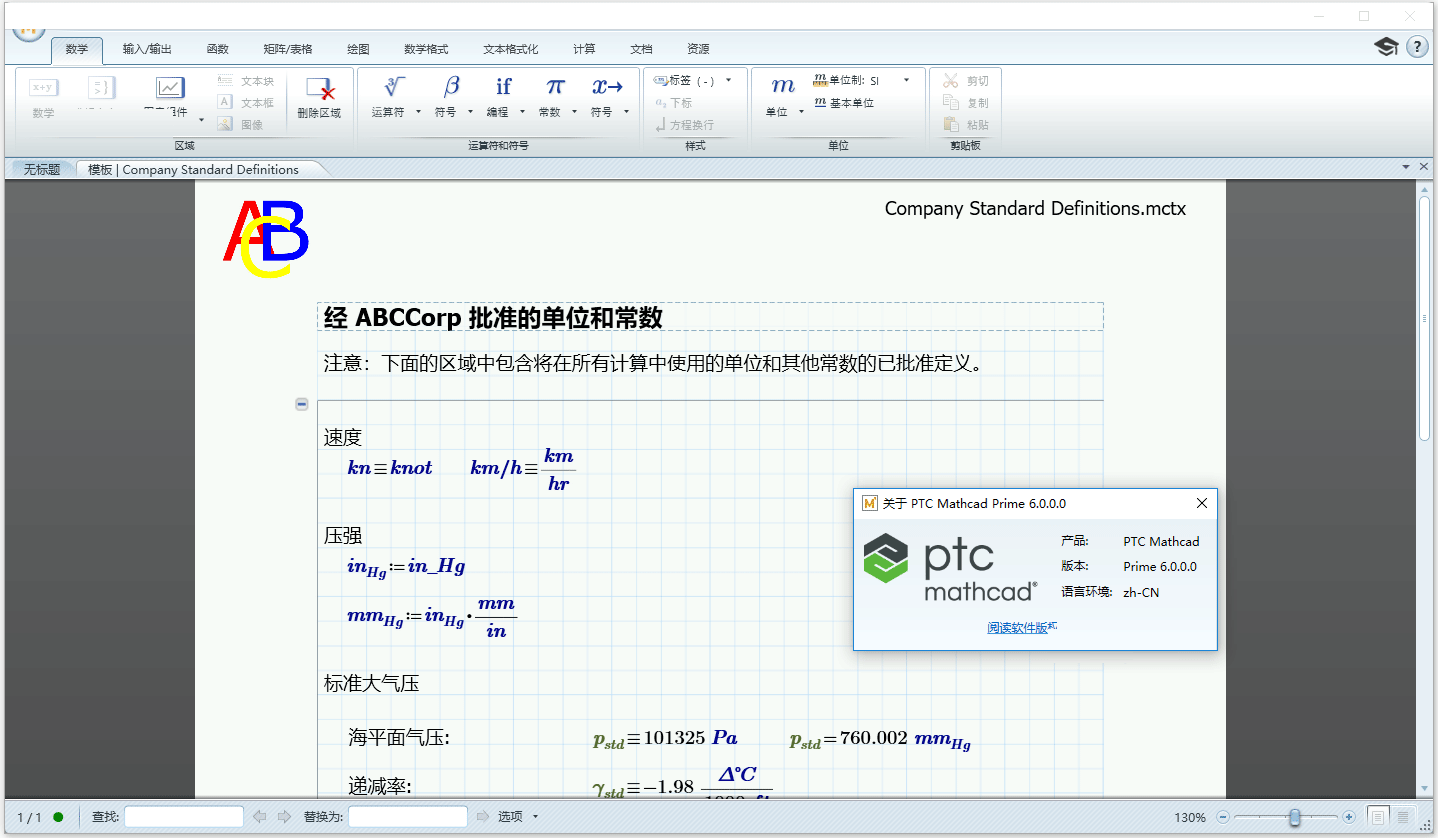Click the help question mark icon
The width and height of the screenshot is (1438, 838).
[1417, 46]
